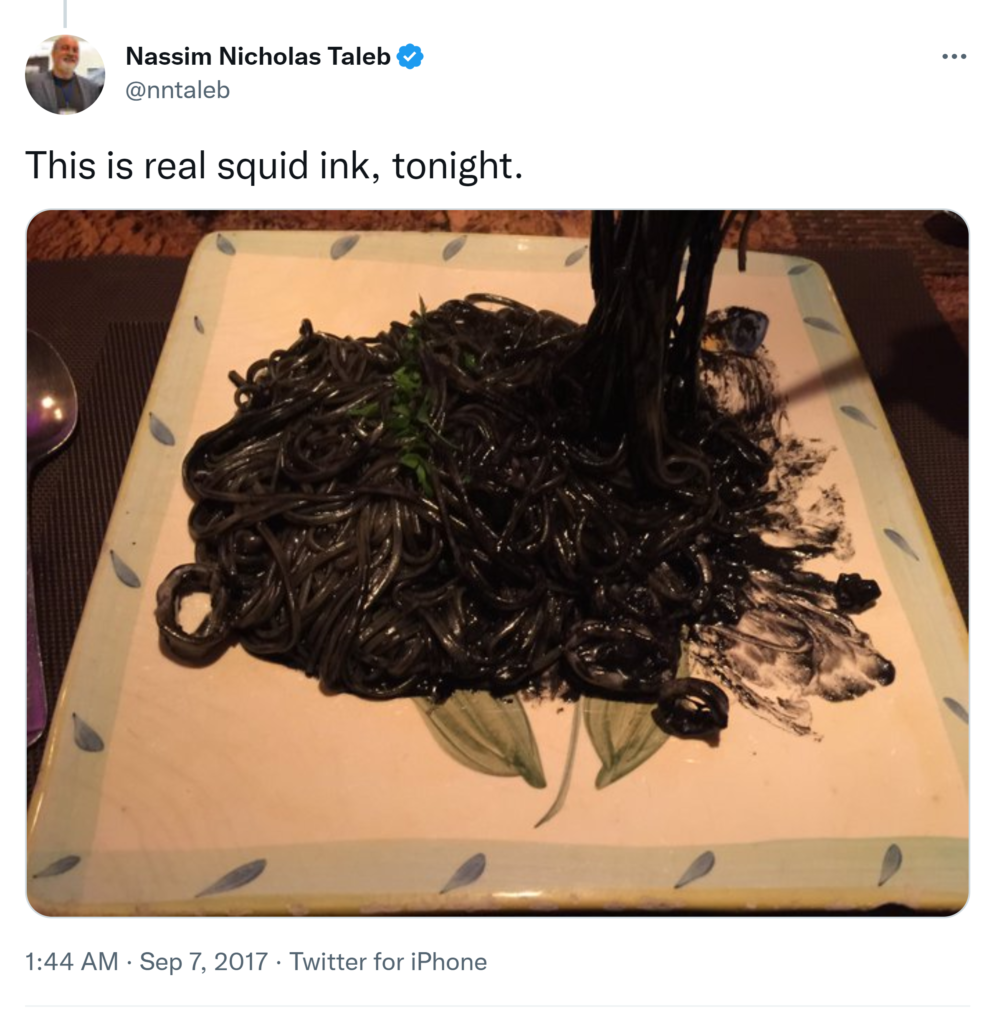Open the @nntaleb handle link

point(177,90)
